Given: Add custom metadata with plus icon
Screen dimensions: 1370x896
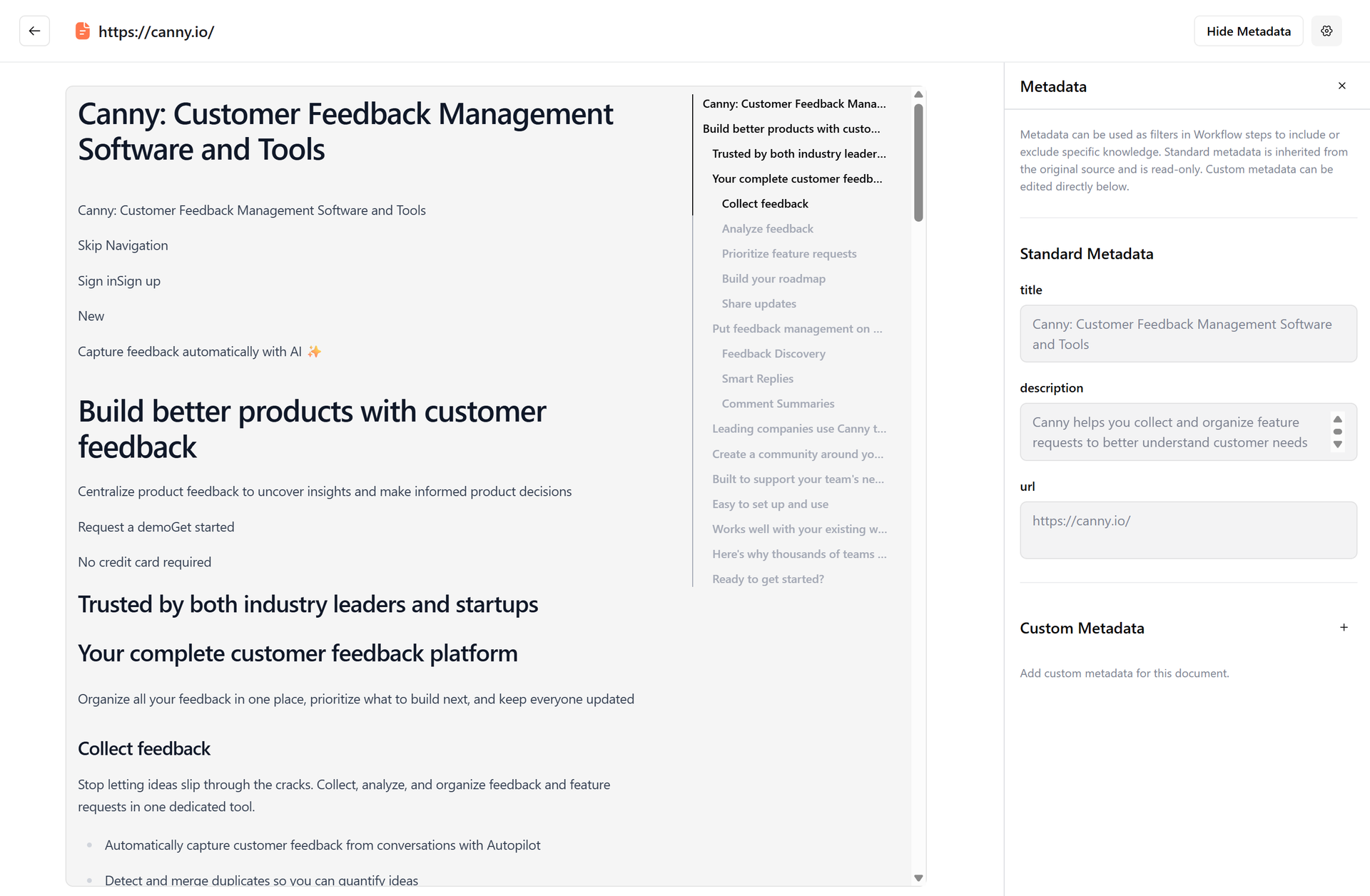Looking at the screenshot, I should point(1344,628).
